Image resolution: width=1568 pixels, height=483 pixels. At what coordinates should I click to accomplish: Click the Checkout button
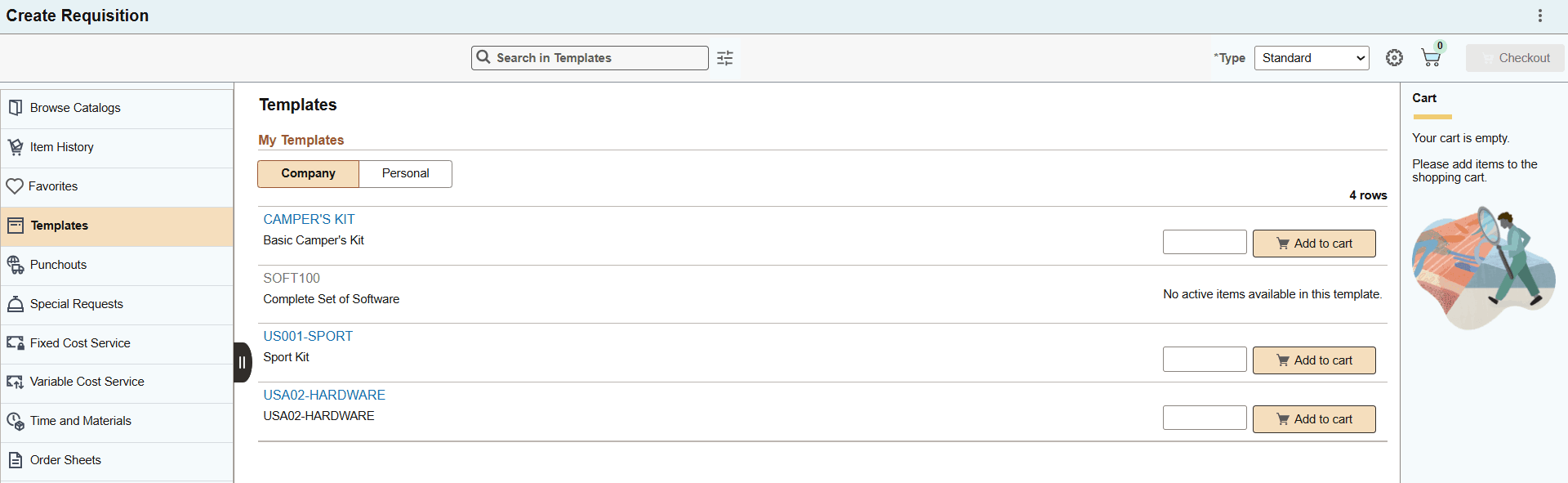pos(1515,57)
